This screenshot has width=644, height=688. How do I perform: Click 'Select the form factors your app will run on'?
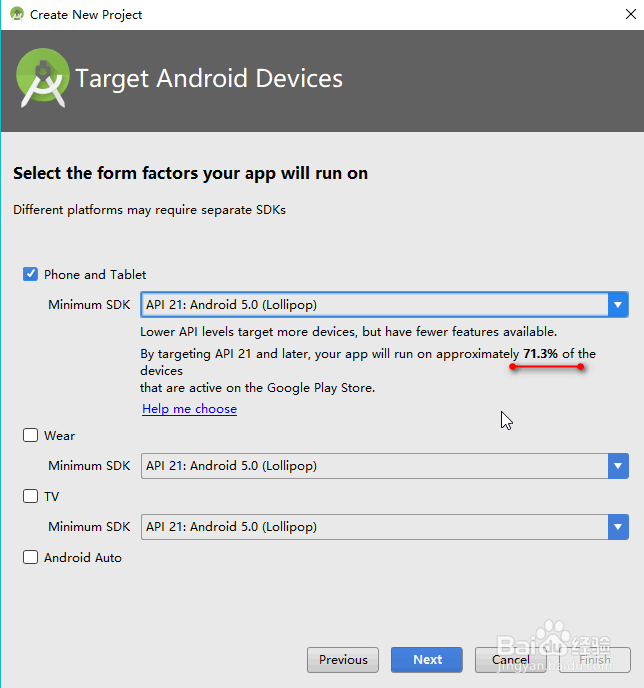tap(190, 173)
